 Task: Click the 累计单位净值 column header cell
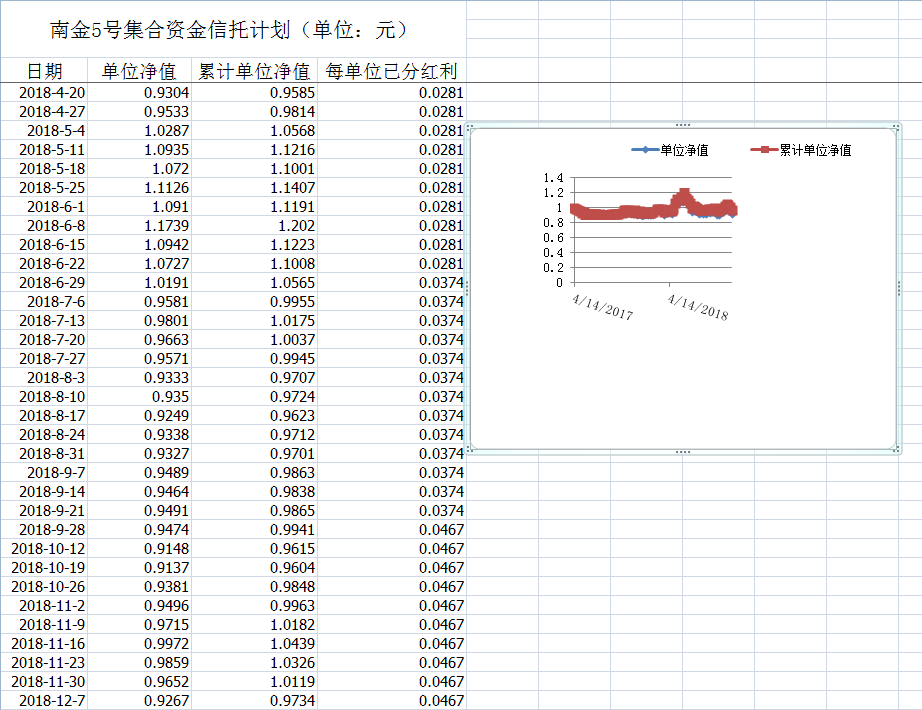coord(254,71)
